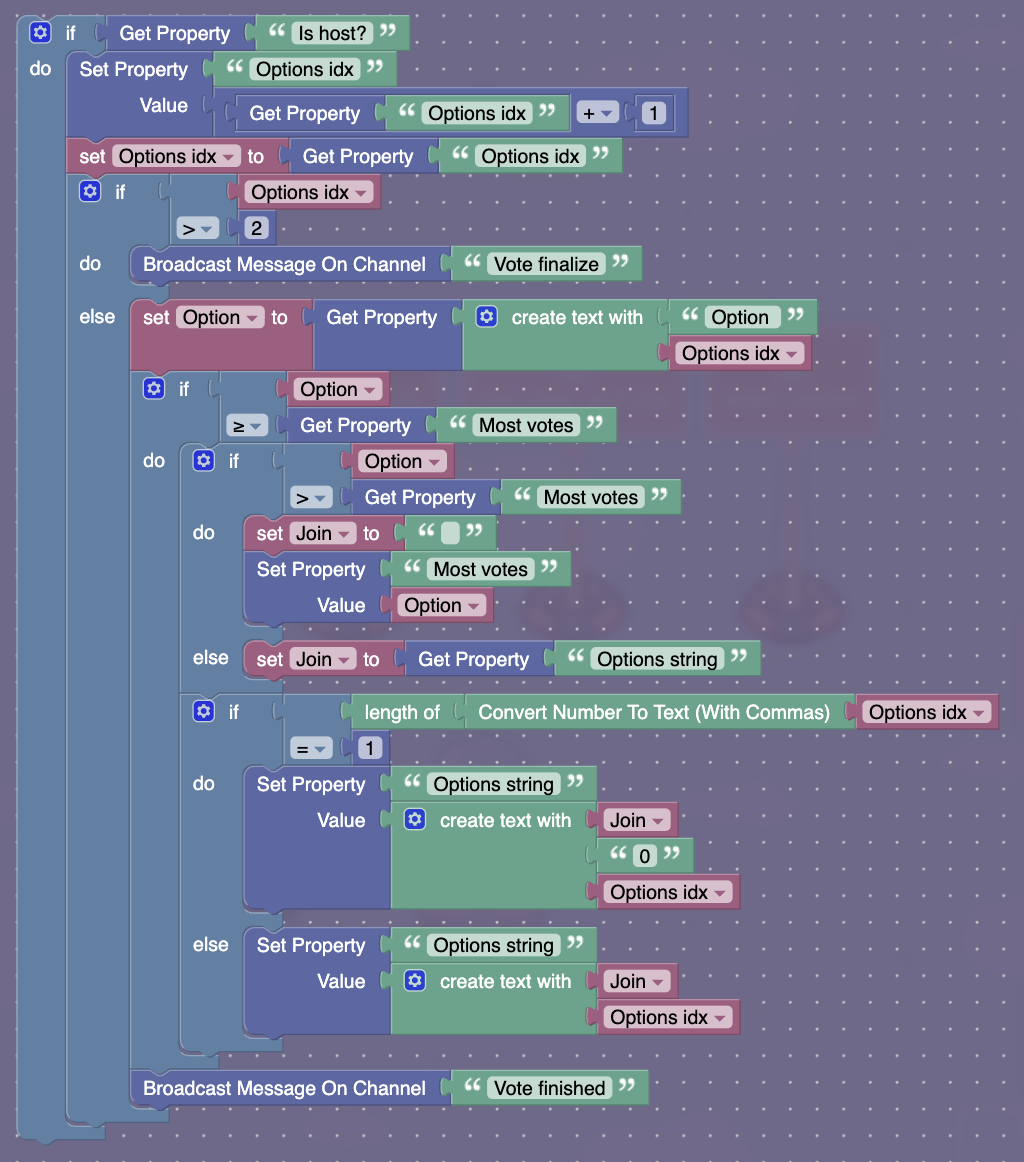Open the > dropdown comparing against 2
The image size is (1024, 1162).
[x=199, y=229]
